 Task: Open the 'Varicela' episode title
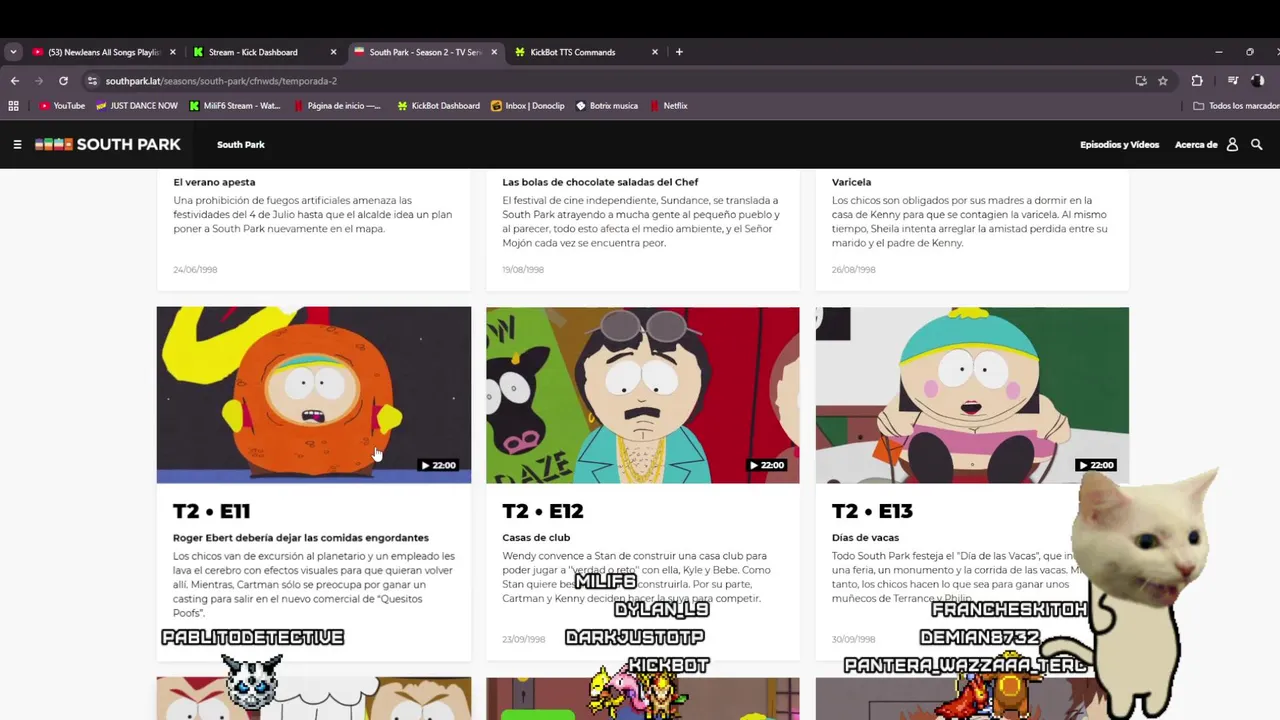(x=851, y=182)
